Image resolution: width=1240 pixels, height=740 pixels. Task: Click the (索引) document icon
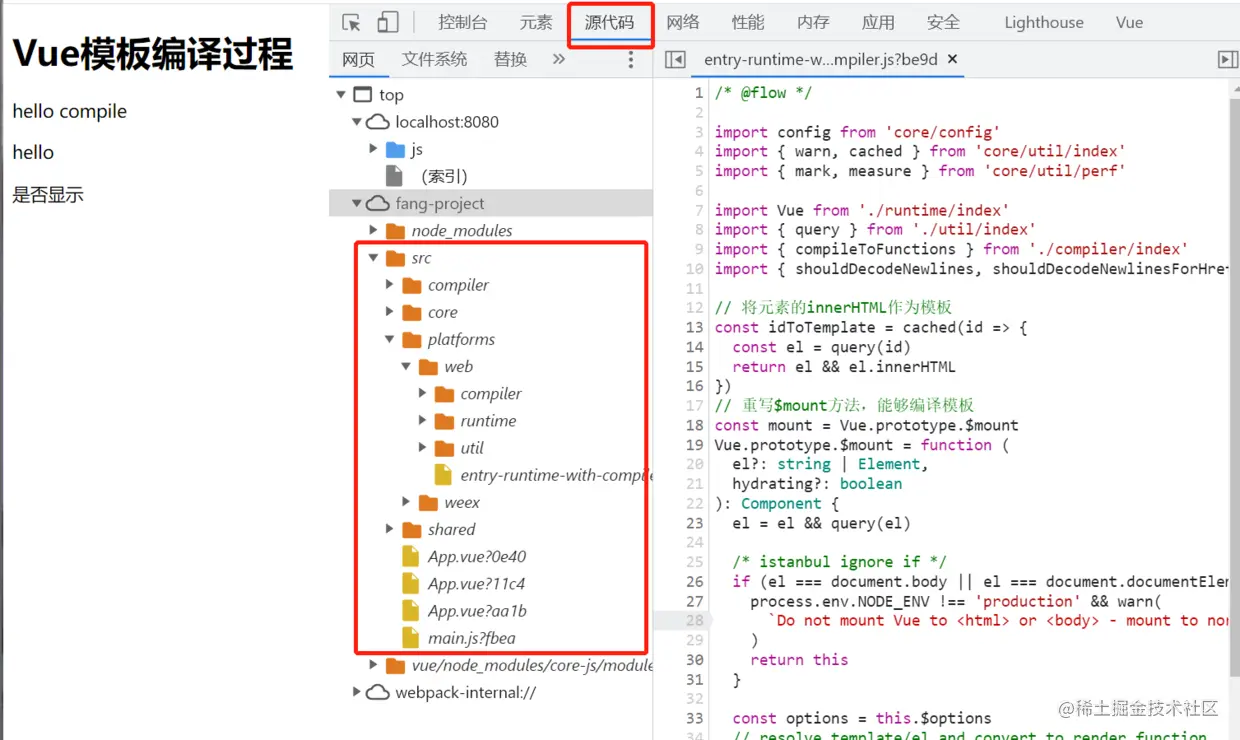tap(395, 176)
